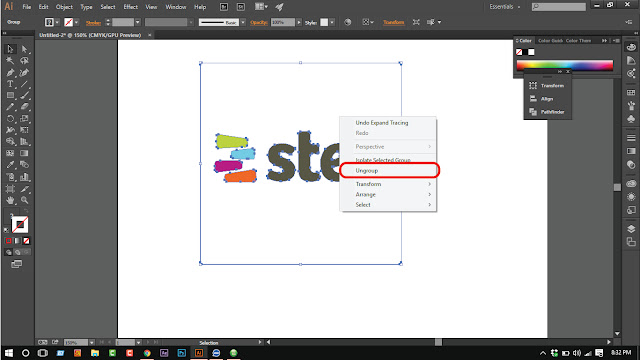Open the fill color dropdown in control bar
Image resolution: width=640 pixels, height=360 pixels.
point(57,22)
